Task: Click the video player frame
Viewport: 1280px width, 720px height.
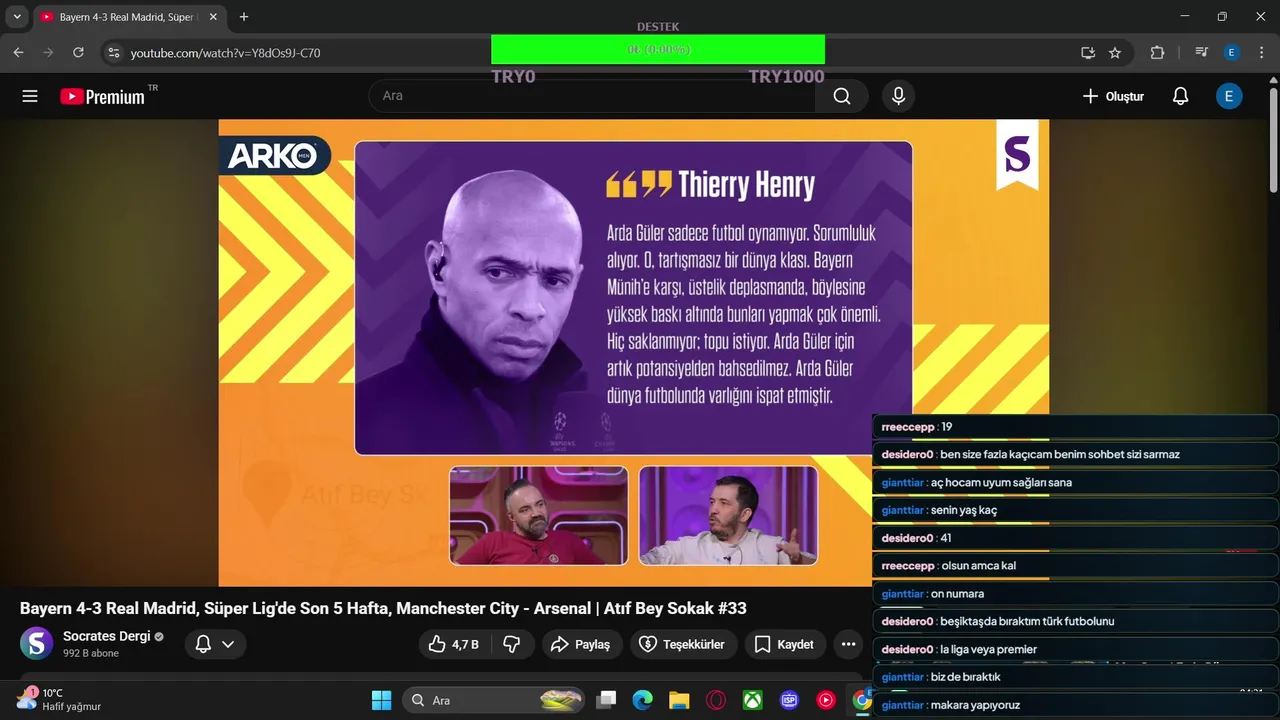Action: tap(634, 352)
